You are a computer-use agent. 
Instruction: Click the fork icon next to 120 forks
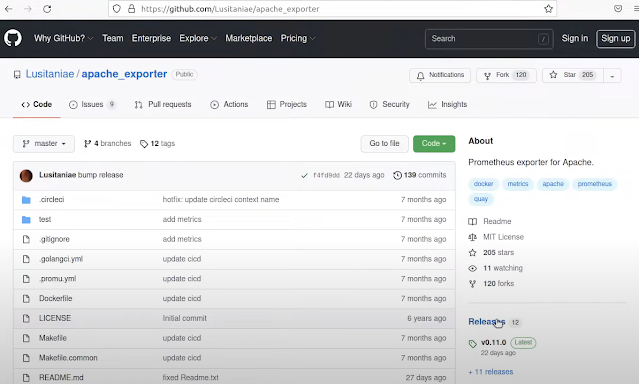(472, 284)
